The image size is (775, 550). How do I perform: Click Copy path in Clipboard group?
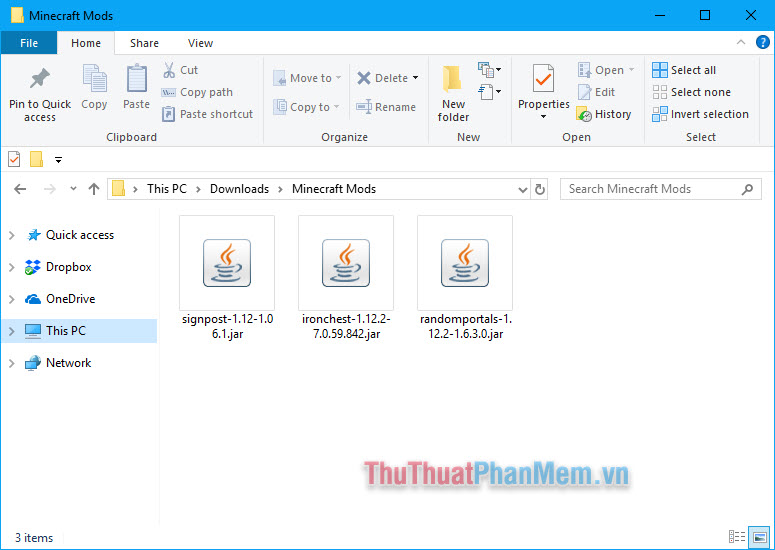(x=197, y=92)
